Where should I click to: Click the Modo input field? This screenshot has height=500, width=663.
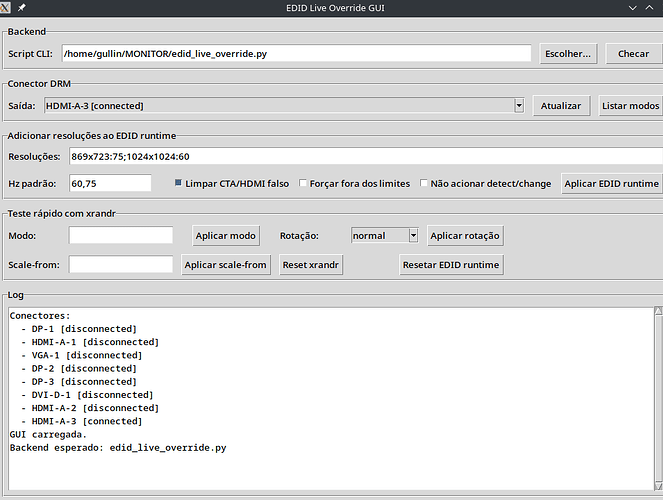121,235
